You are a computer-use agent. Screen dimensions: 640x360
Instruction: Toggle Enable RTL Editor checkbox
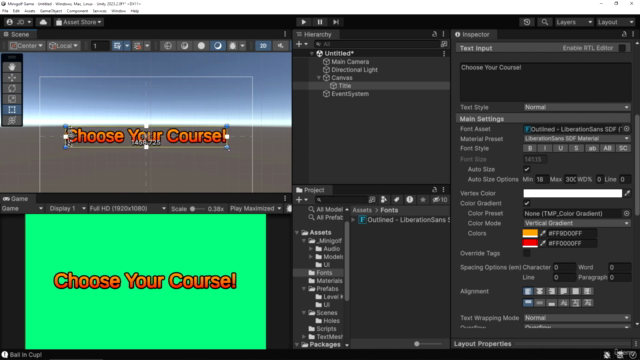[622, 48]
